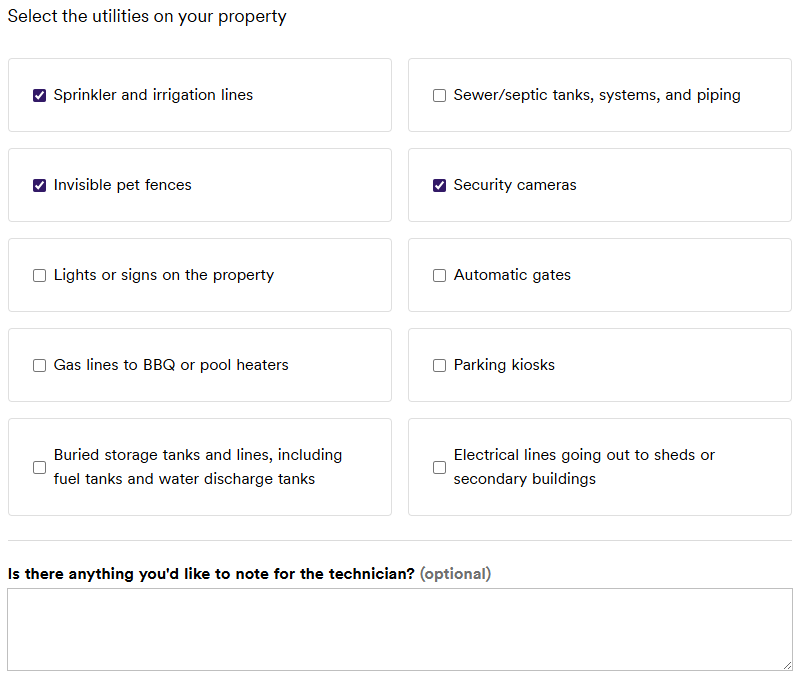
Task: Click the Security cameras option card
Action: 599,185
